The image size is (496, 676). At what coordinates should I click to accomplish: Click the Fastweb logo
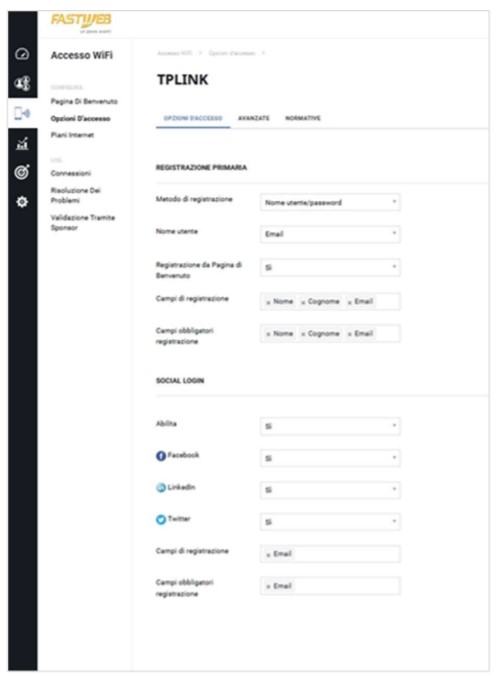(81, 22)
